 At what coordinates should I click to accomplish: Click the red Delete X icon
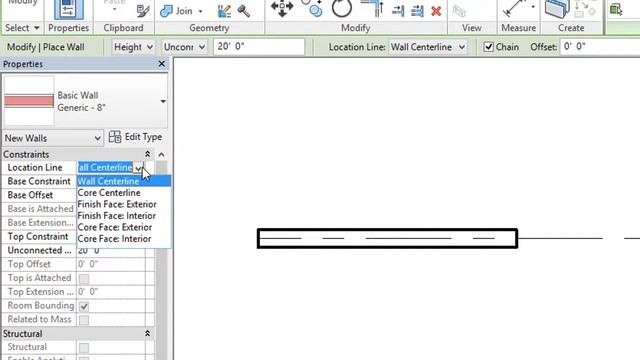click(436, 11)
